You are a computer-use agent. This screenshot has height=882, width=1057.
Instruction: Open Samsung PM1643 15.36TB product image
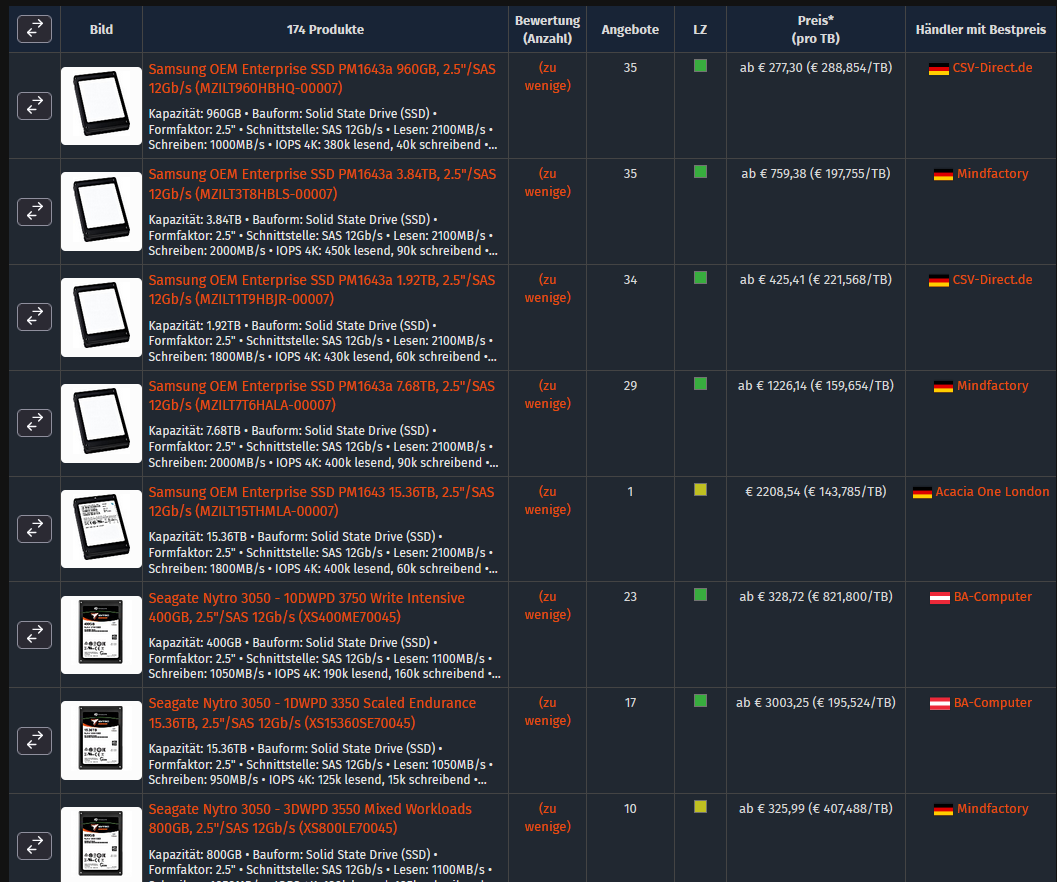[x=101, y=529]
